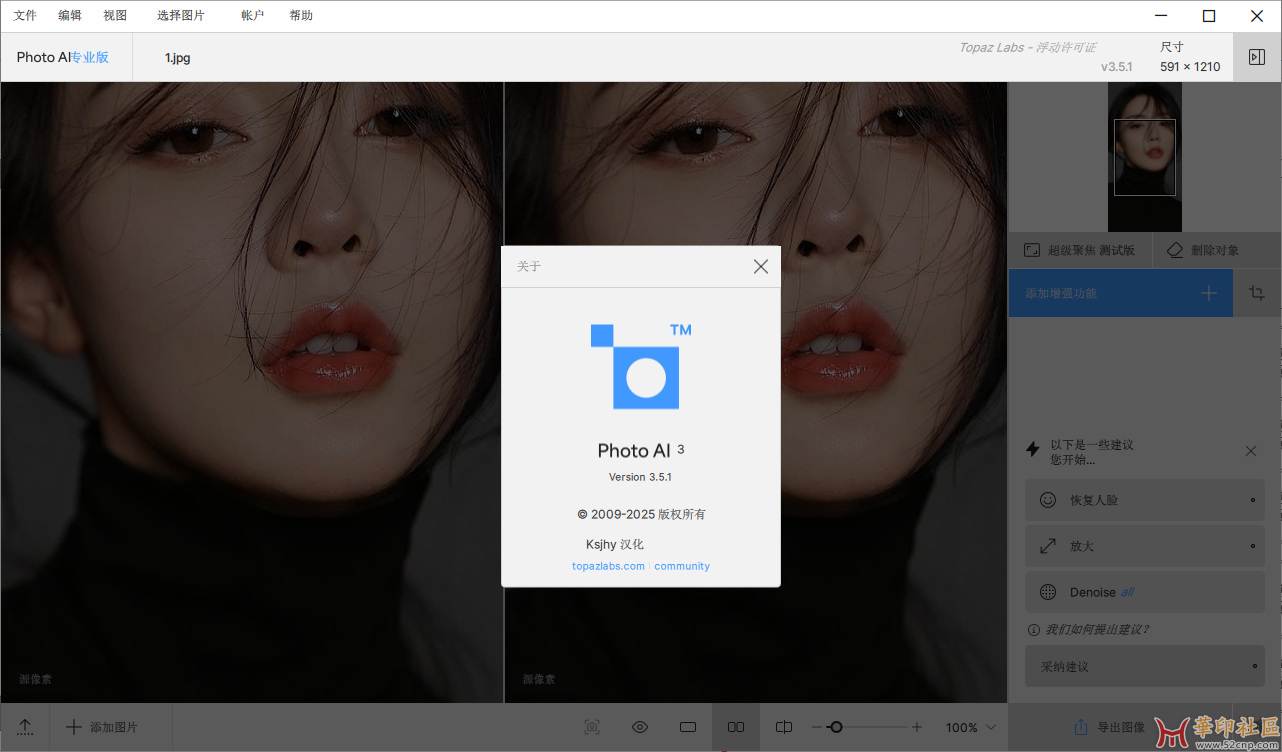Viewport: 1282px width, 752px height.
Task: Open the topazlabs.com link
Action: click(x=608, y=566)
